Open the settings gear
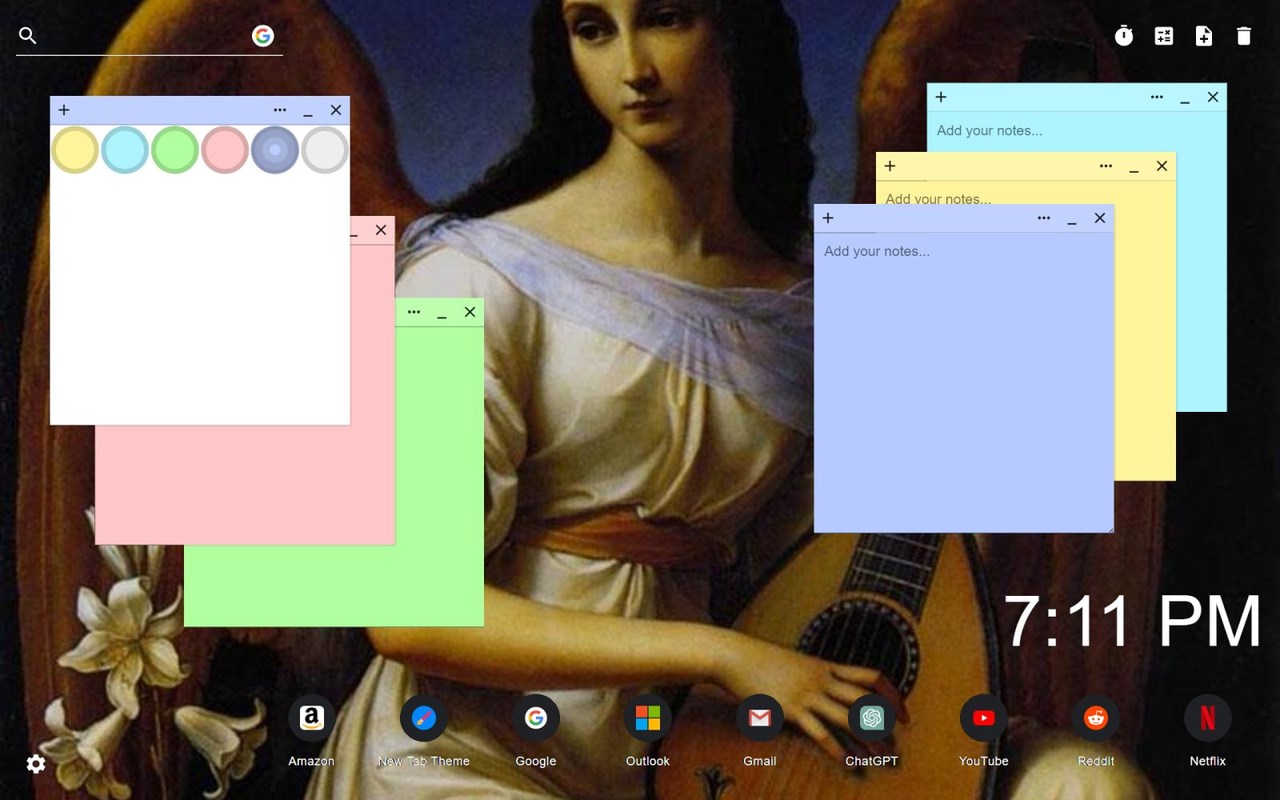 coord(36,764)
